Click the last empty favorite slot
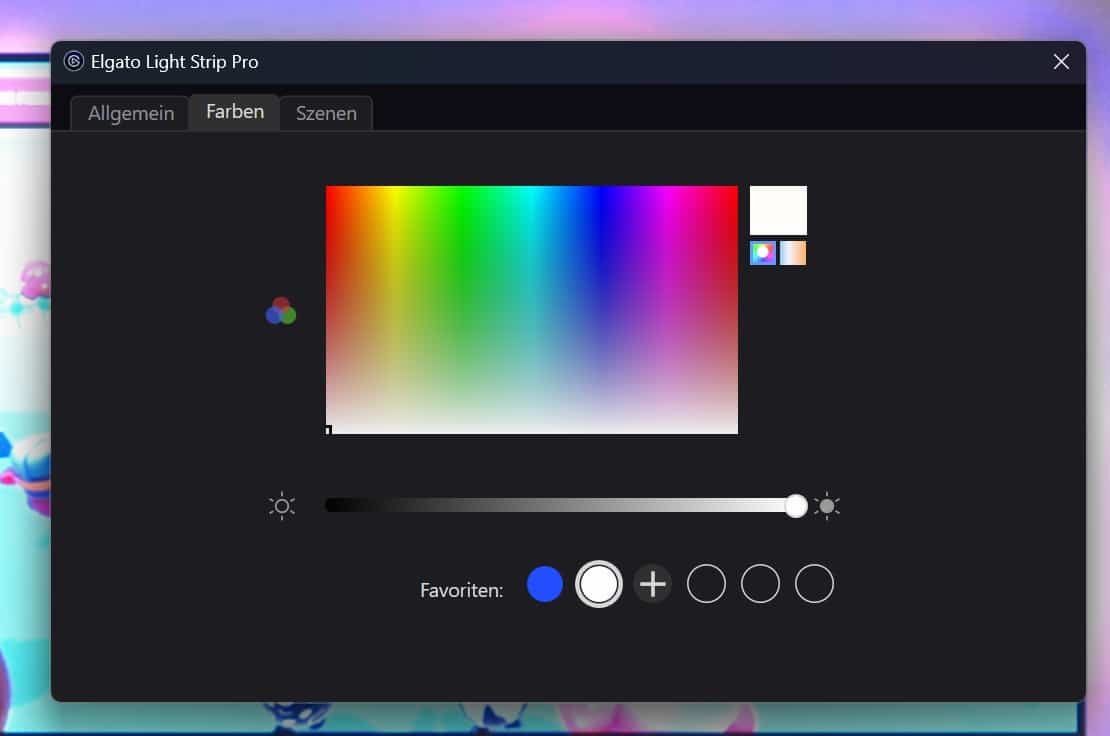Image resolution: width=1110 pixels, height=736 pixels. [x=814, y=584]
